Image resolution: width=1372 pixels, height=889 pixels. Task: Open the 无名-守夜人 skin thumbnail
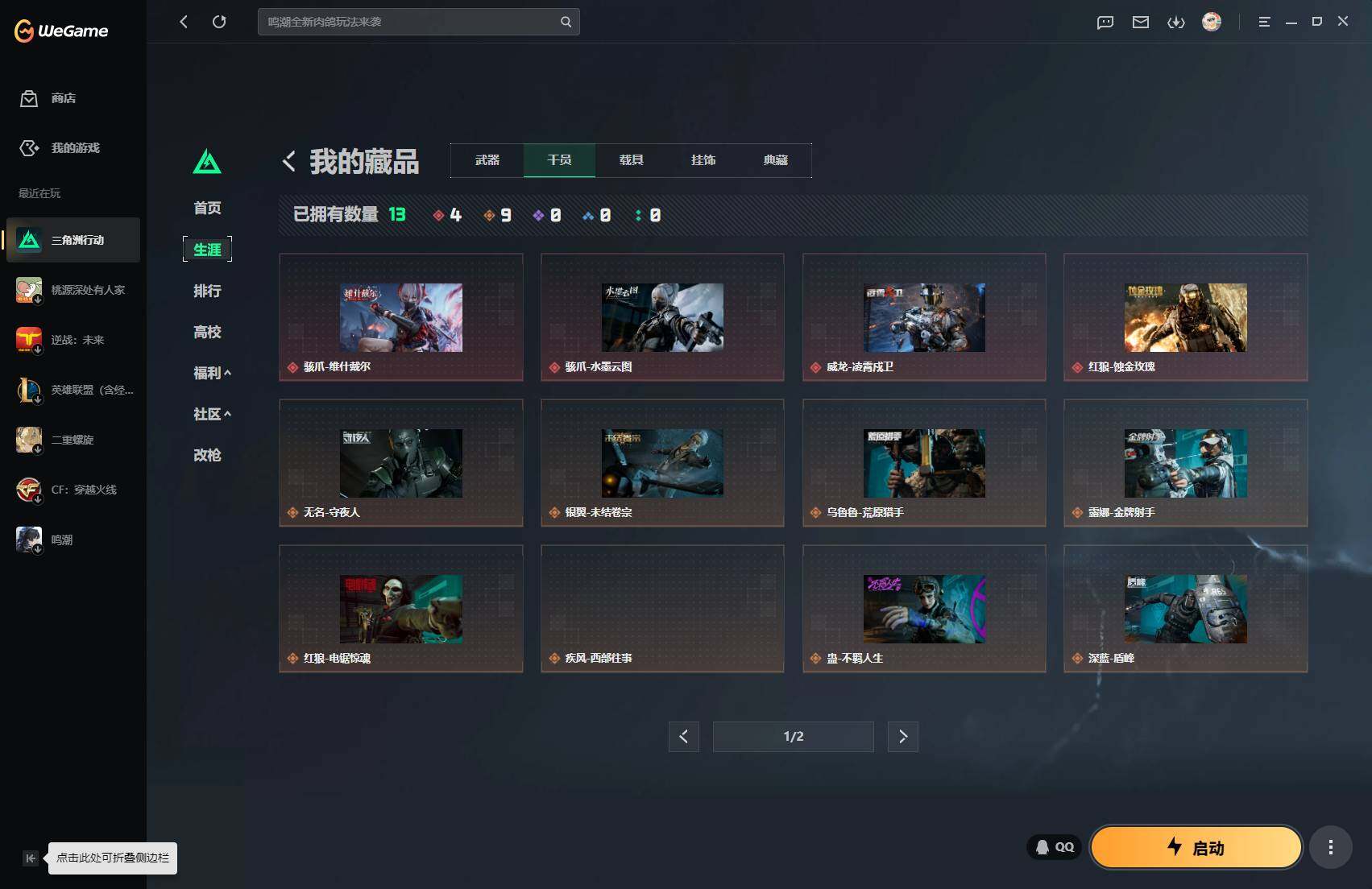click(x=401, y=463)
